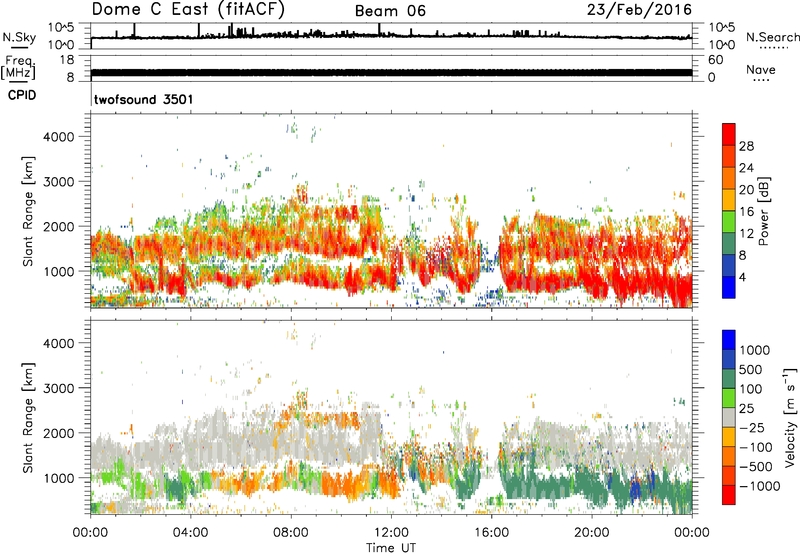Click the '04:00' time tick label
The width and height of the screenshot is (800, 554).
[191, 533]
